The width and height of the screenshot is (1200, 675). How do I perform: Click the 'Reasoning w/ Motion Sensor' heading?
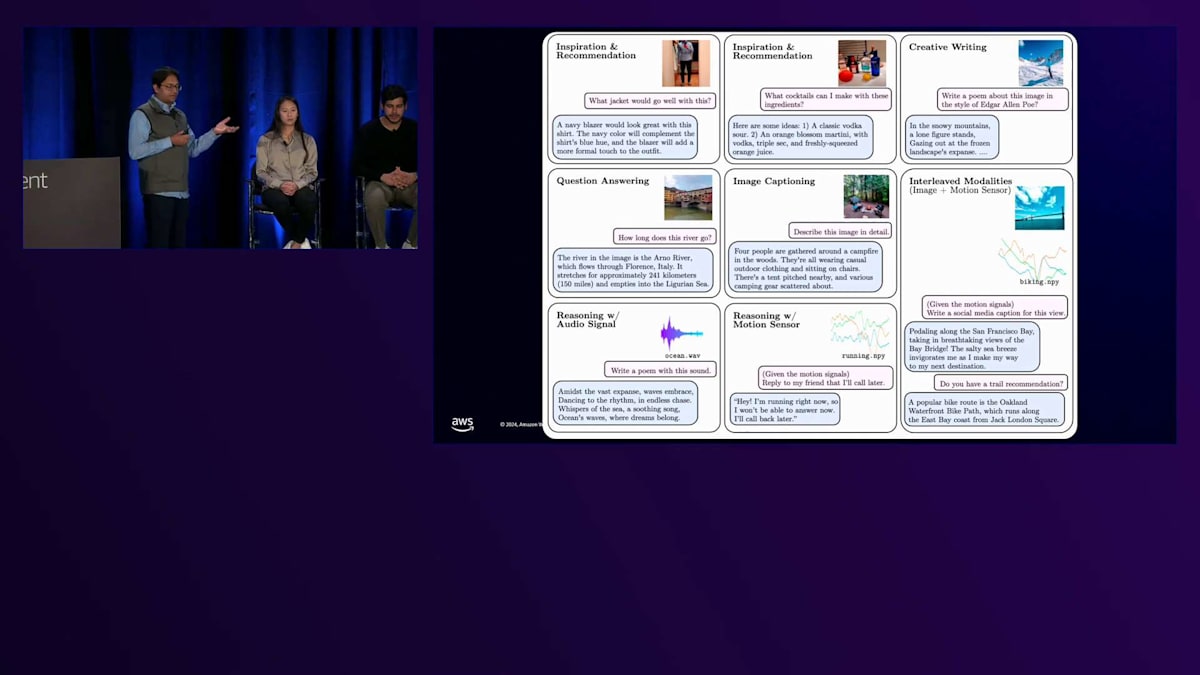tap(766, 320)
